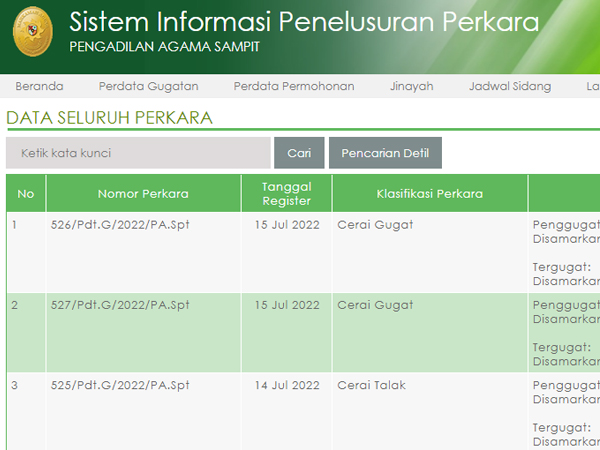Sort by the No column header

(26, 194)
